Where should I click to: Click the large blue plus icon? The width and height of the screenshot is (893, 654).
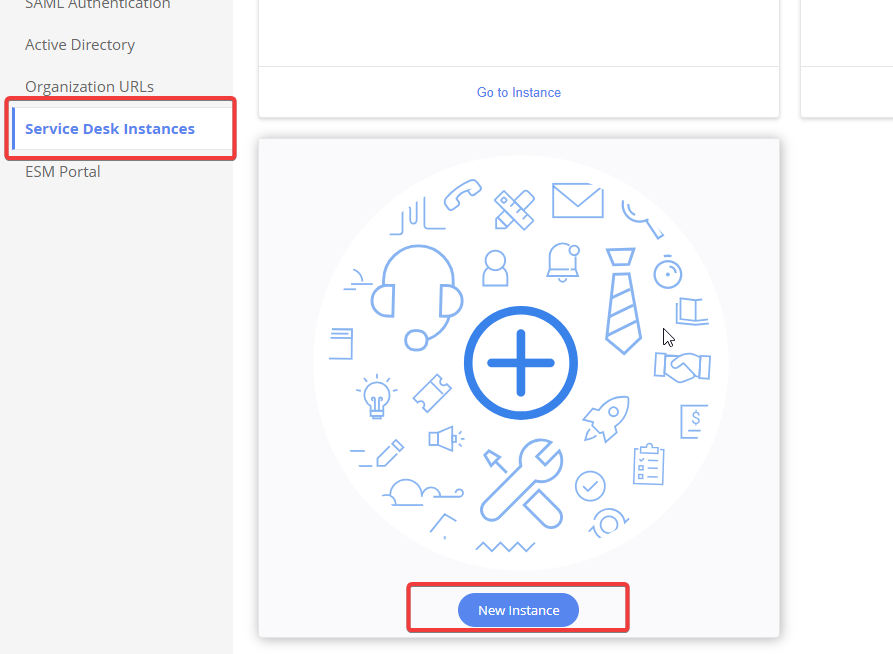[520, 363]
